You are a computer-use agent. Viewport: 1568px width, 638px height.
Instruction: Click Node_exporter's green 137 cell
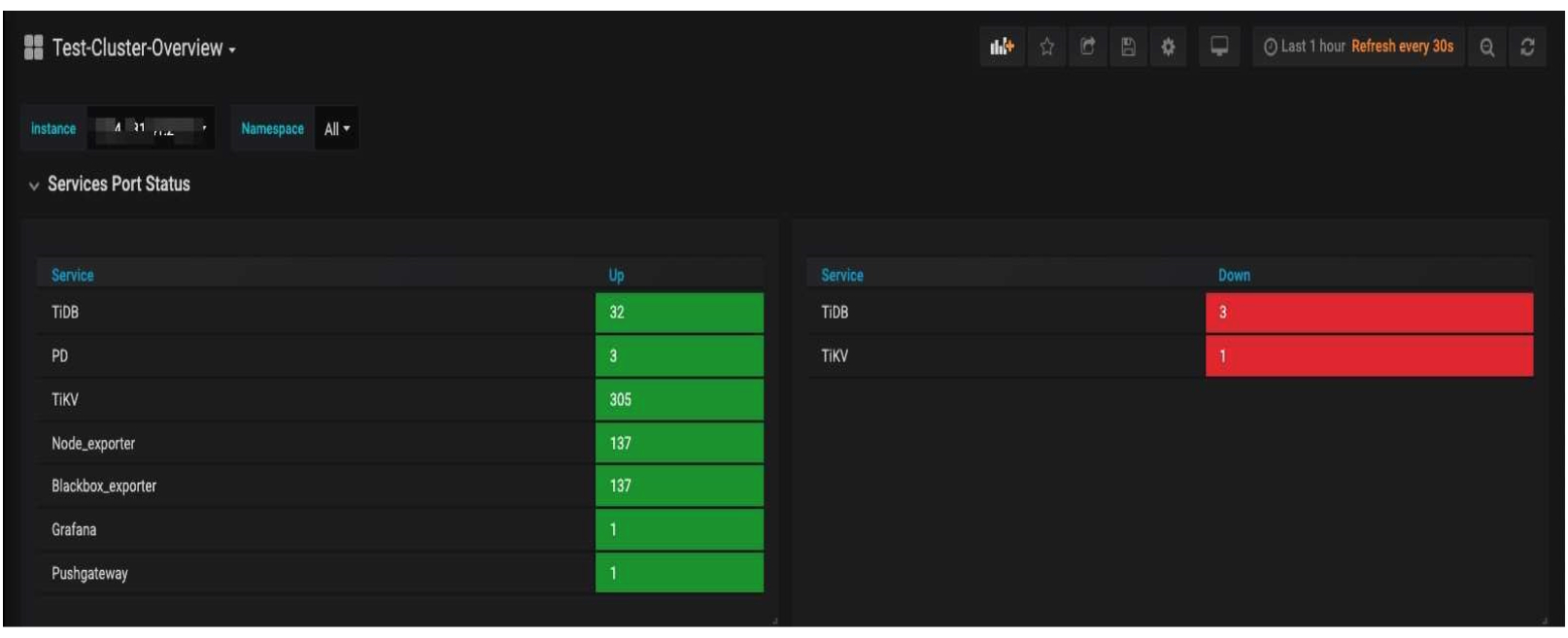tap(679, 443)
